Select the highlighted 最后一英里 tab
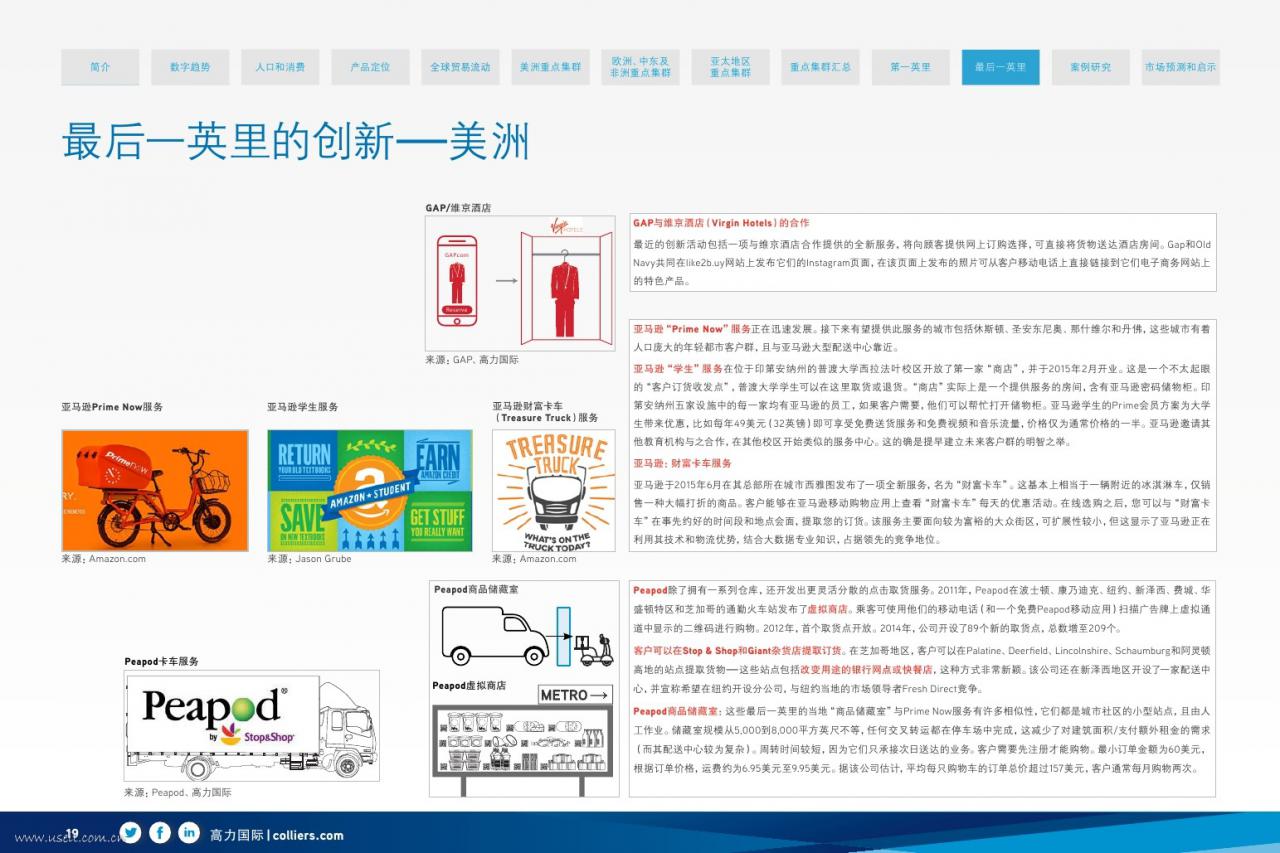Image resolution: width=1280 pixels, height=853 pixels. (x=1000, y=67)
